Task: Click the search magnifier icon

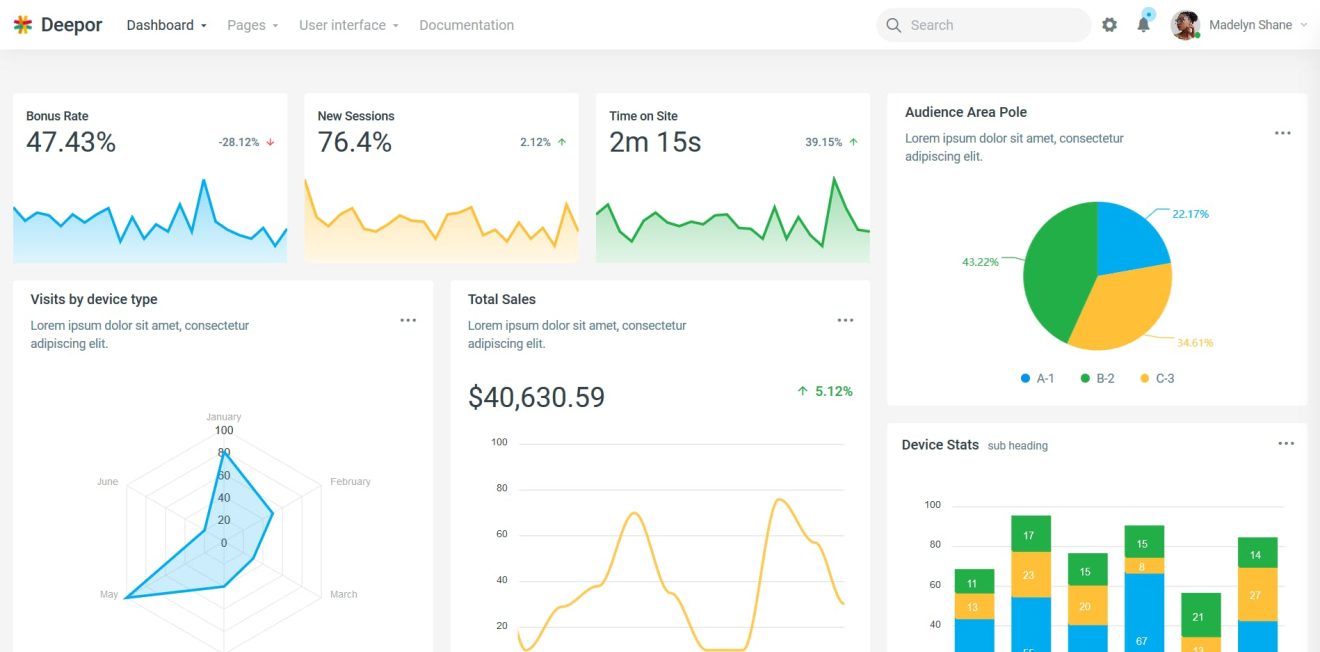Action: point(892,24)
